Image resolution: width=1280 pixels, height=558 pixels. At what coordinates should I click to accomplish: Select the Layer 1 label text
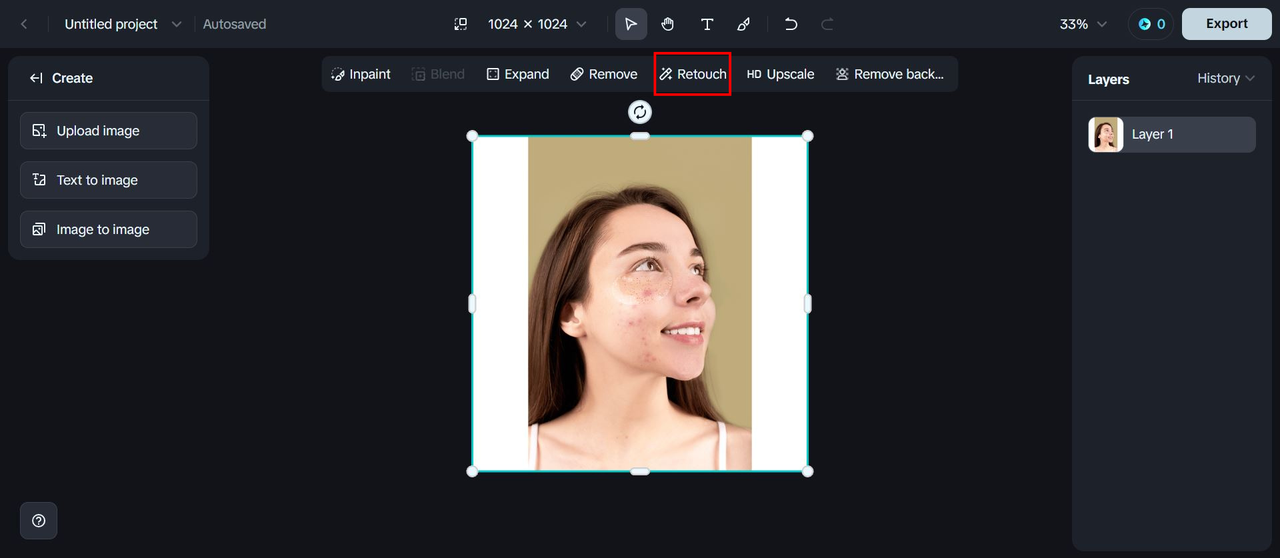click(1152, 134)
